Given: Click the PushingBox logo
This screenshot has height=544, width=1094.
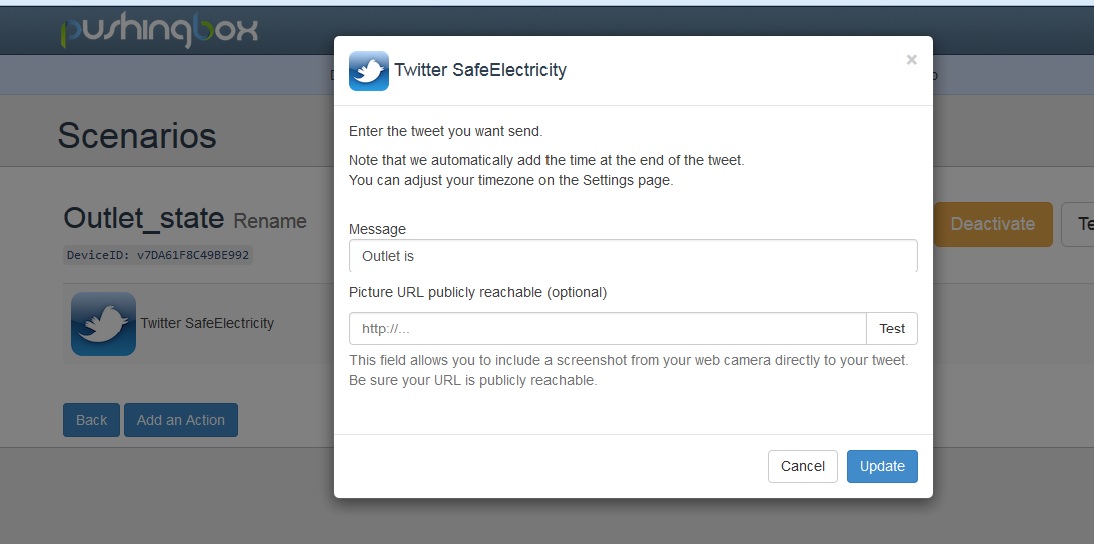Looking at the screenshot, I should 158,29.
